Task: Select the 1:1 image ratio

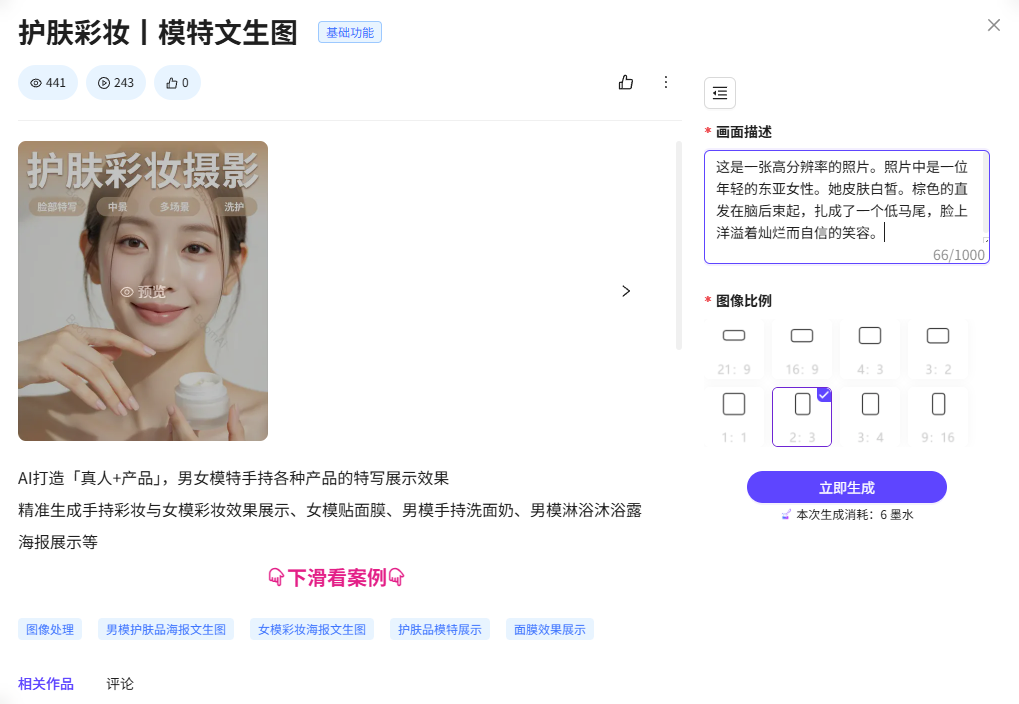Action: (734, 417)
